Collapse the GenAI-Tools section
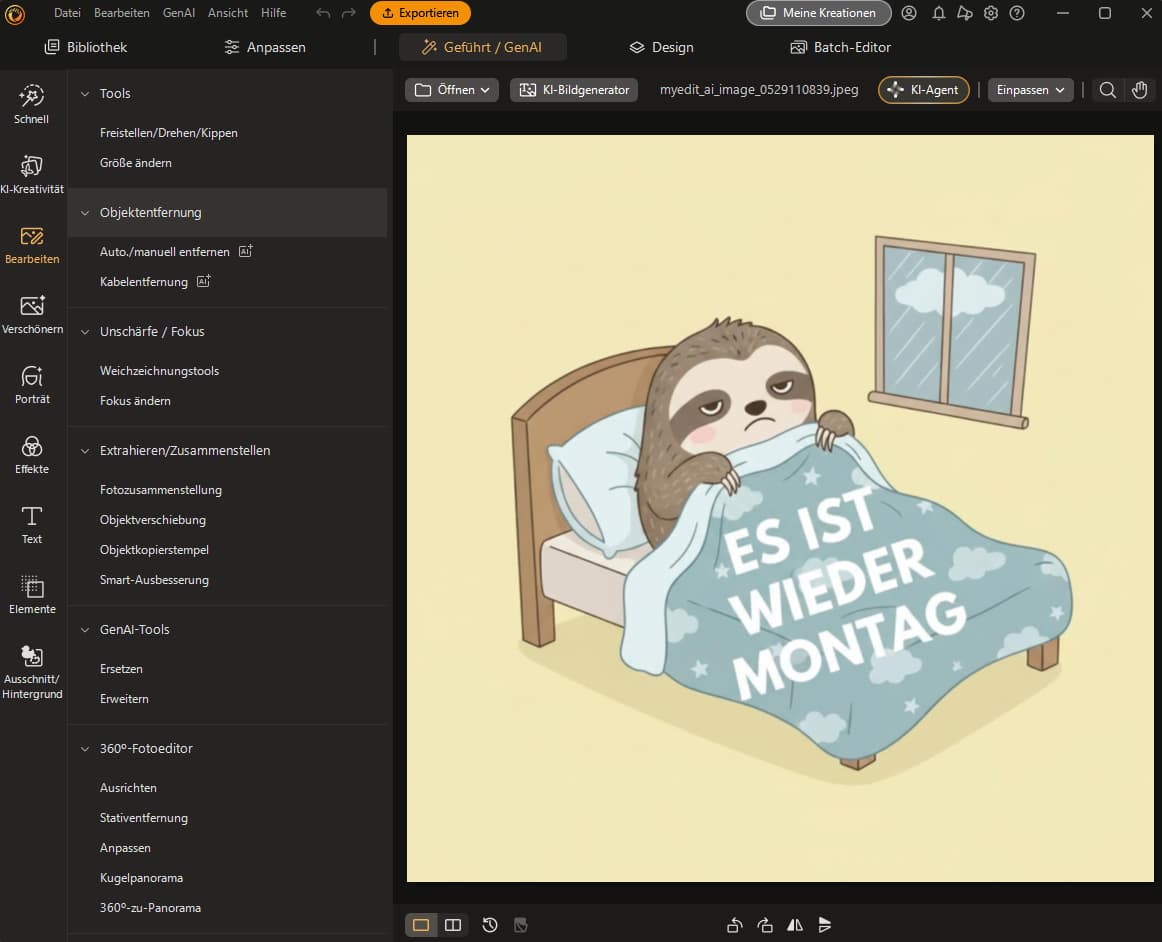Image resolution: width=1162 pixels, height=942 pixels. (x=85, y=630)
